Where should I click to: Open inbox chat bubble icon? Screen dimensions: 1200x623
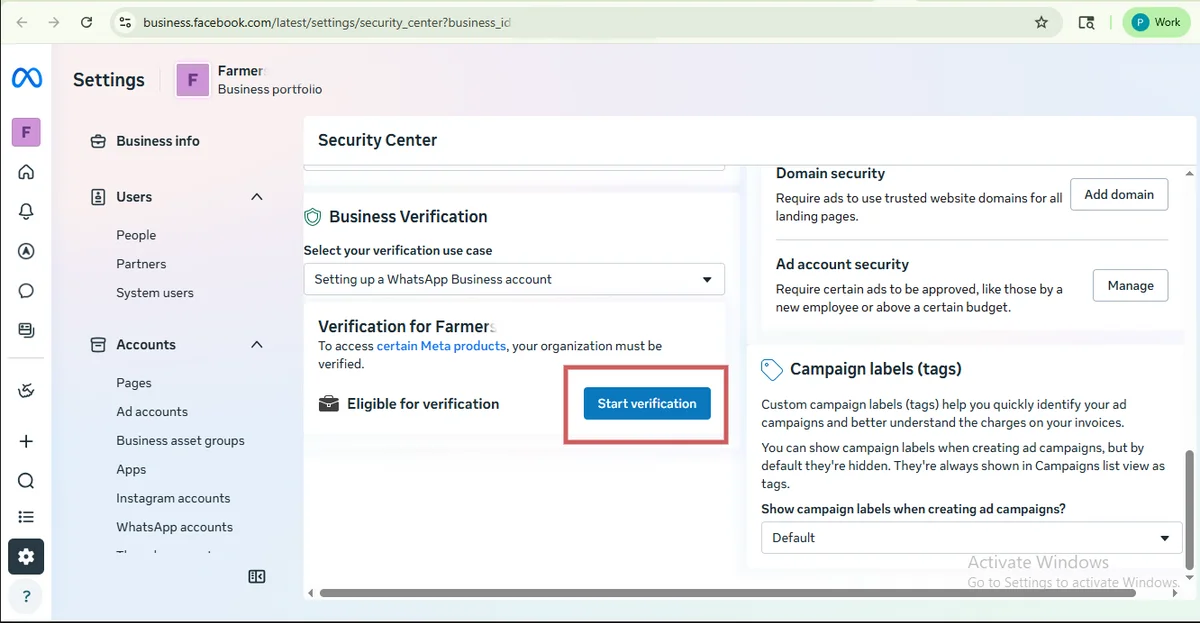[26, 291]
